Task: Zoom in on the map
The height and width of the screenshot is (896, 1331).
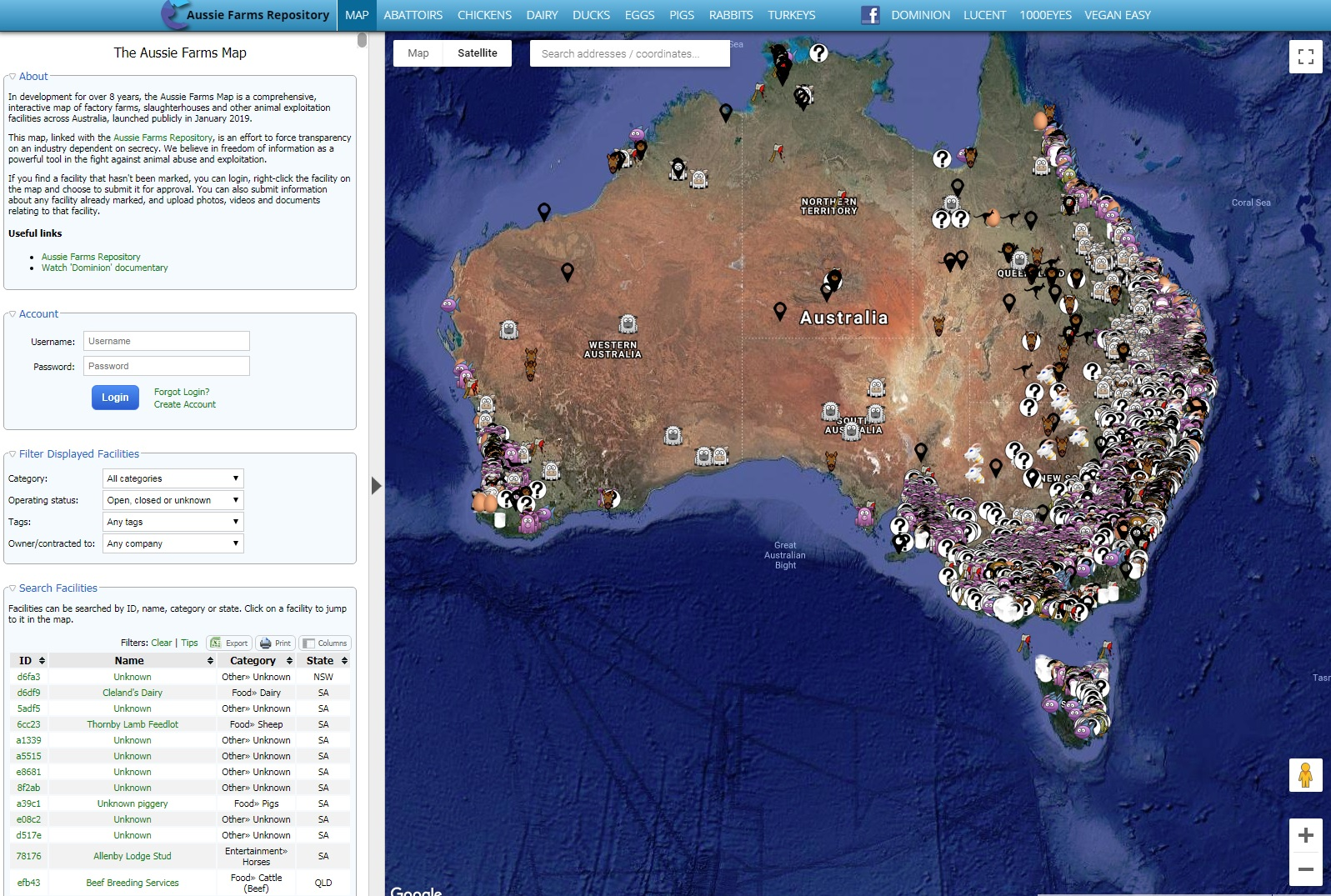Action: click(1305, 835)
